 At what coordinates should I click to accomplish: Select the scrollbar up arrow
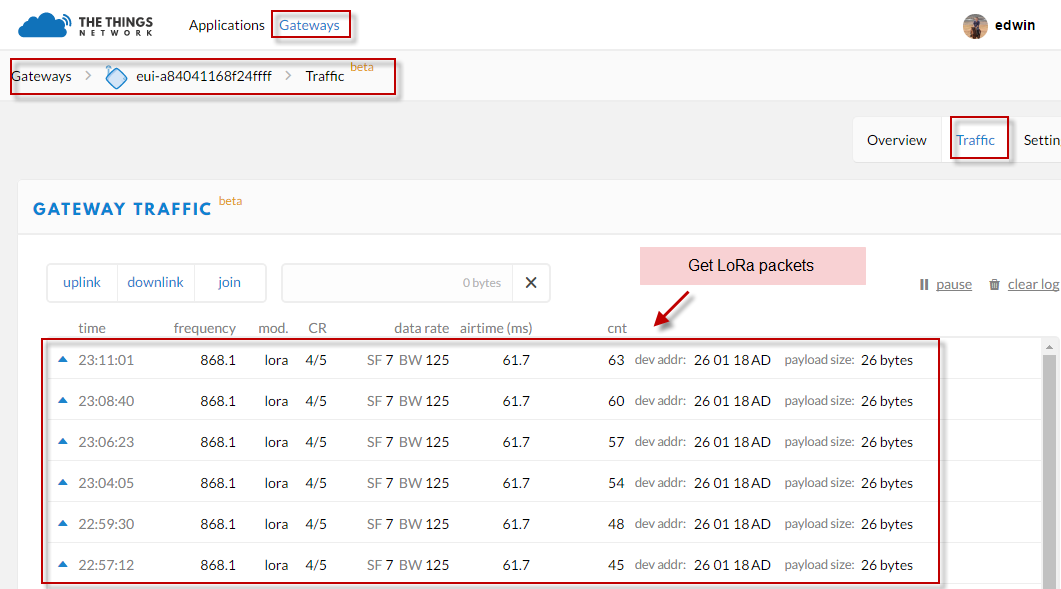(x=1049, y=347)
